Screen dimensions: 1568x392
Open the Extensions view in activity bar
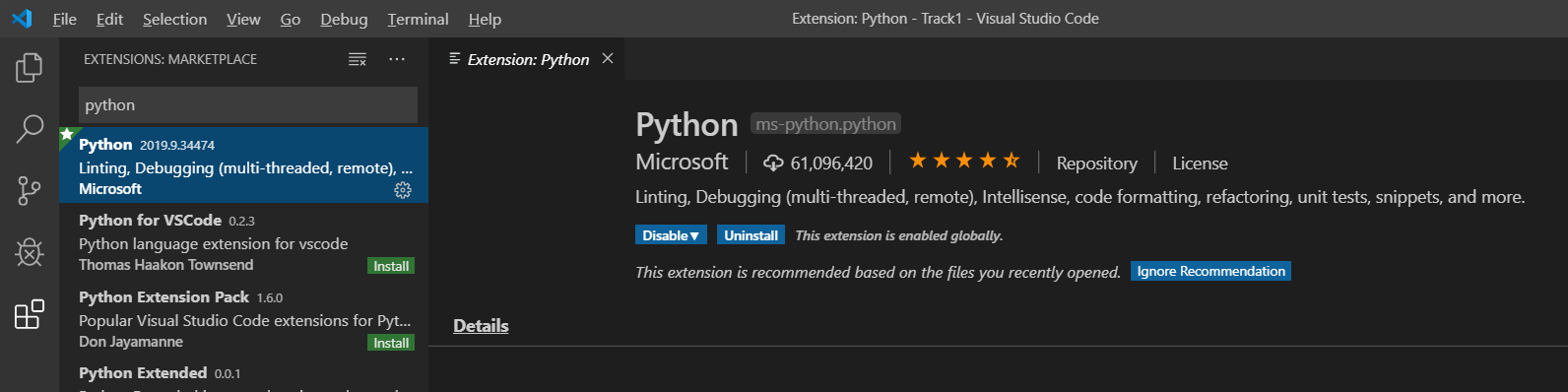pyautogui.click(x=30, y=314)
